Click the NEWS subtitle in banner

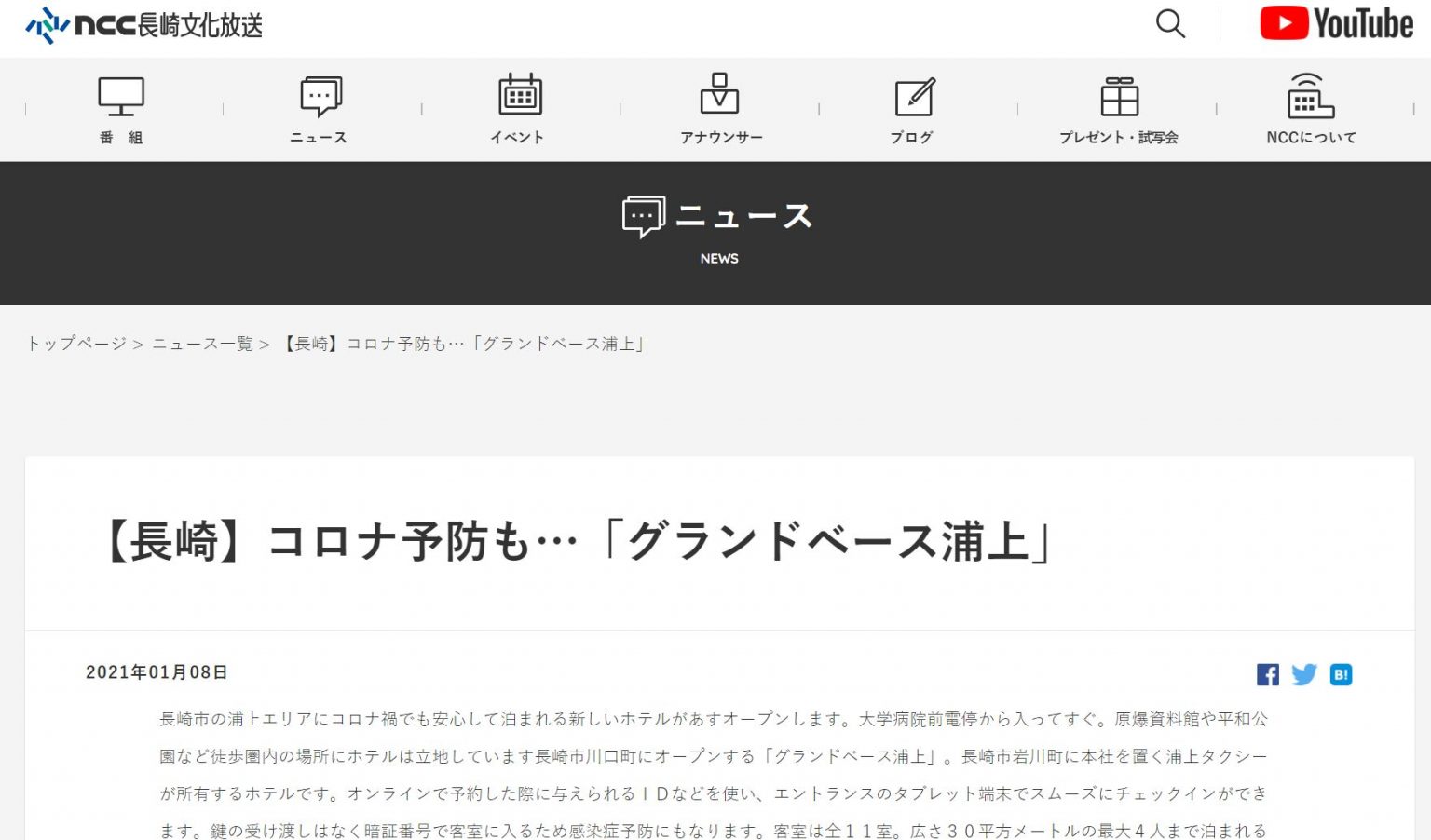click(719, 259)
